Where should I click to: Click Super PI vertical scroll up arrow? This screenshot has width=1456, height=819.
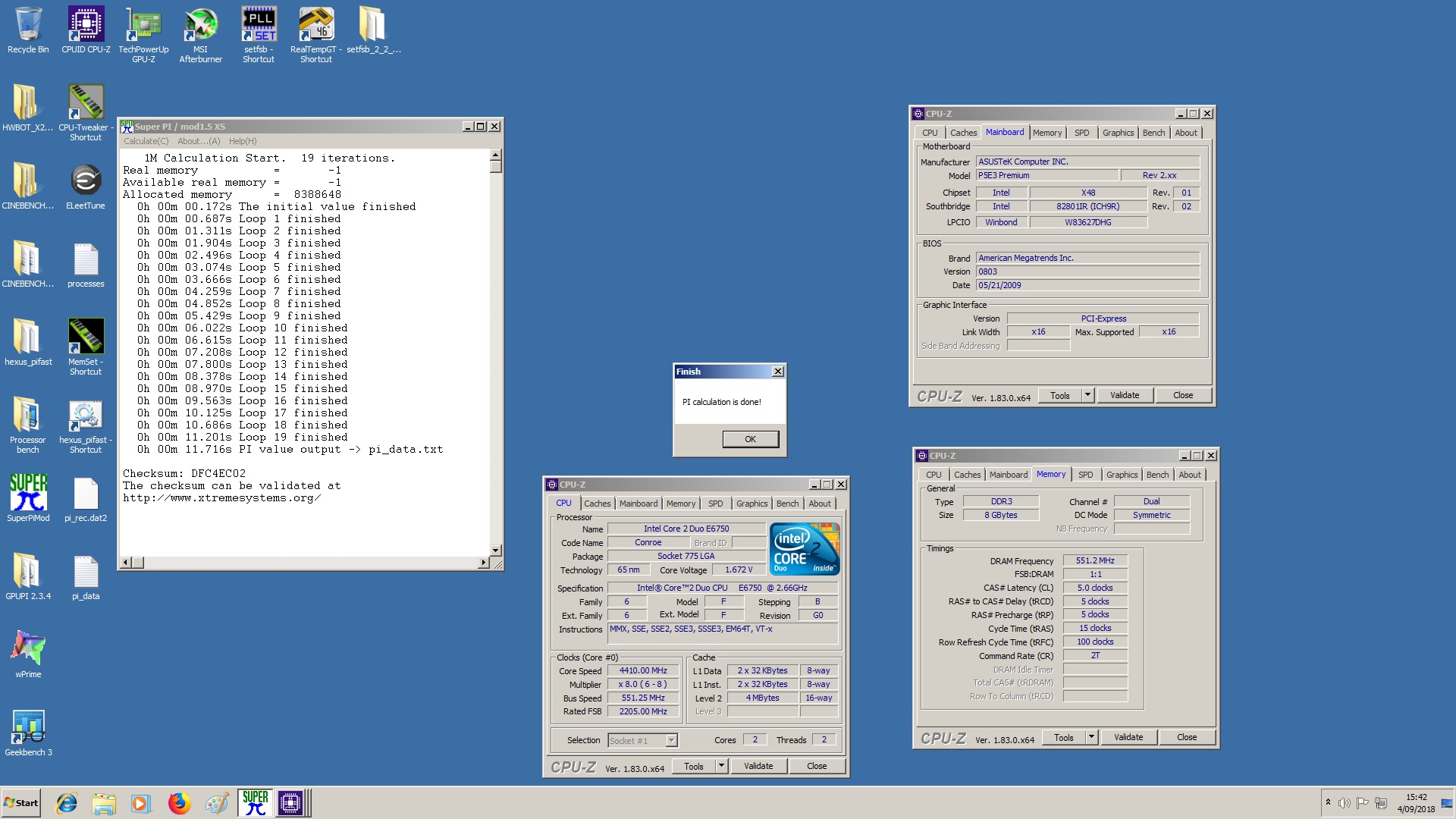pyautogui.click(x=496, y=155)
